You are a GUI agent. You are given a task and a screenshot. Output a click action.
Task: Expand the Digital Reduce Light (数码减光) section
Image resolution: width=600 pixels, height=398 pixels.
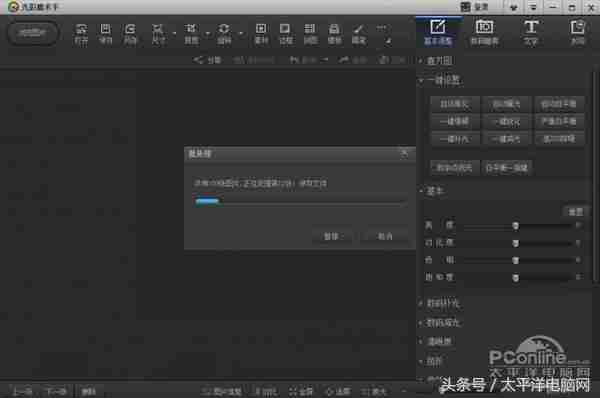440,323
